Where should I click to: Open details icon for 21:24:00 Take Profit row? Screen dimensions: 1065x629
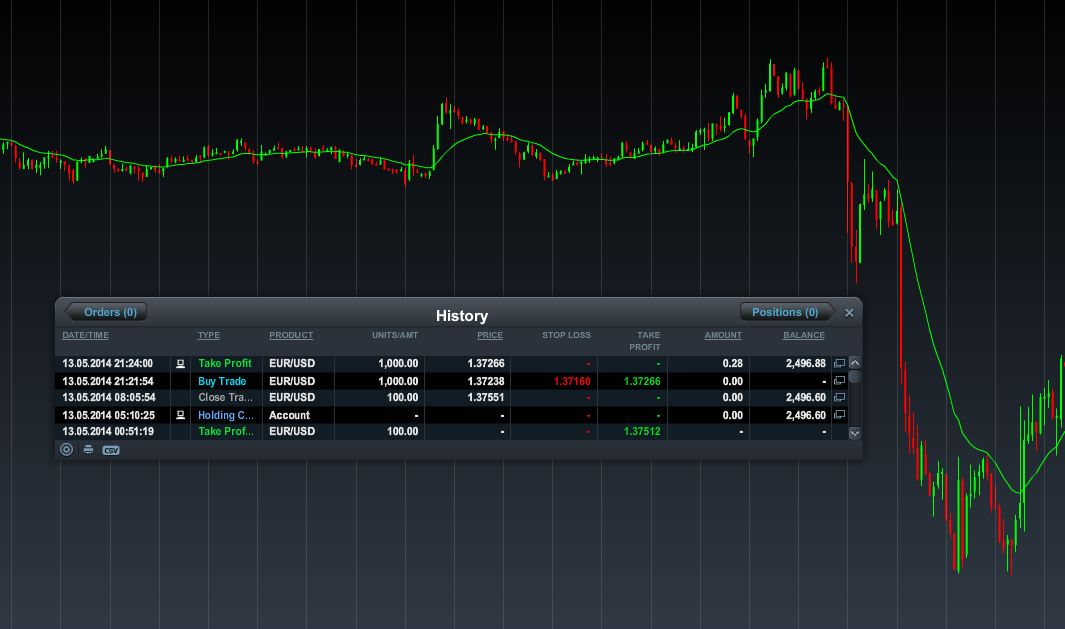(840, 363)
